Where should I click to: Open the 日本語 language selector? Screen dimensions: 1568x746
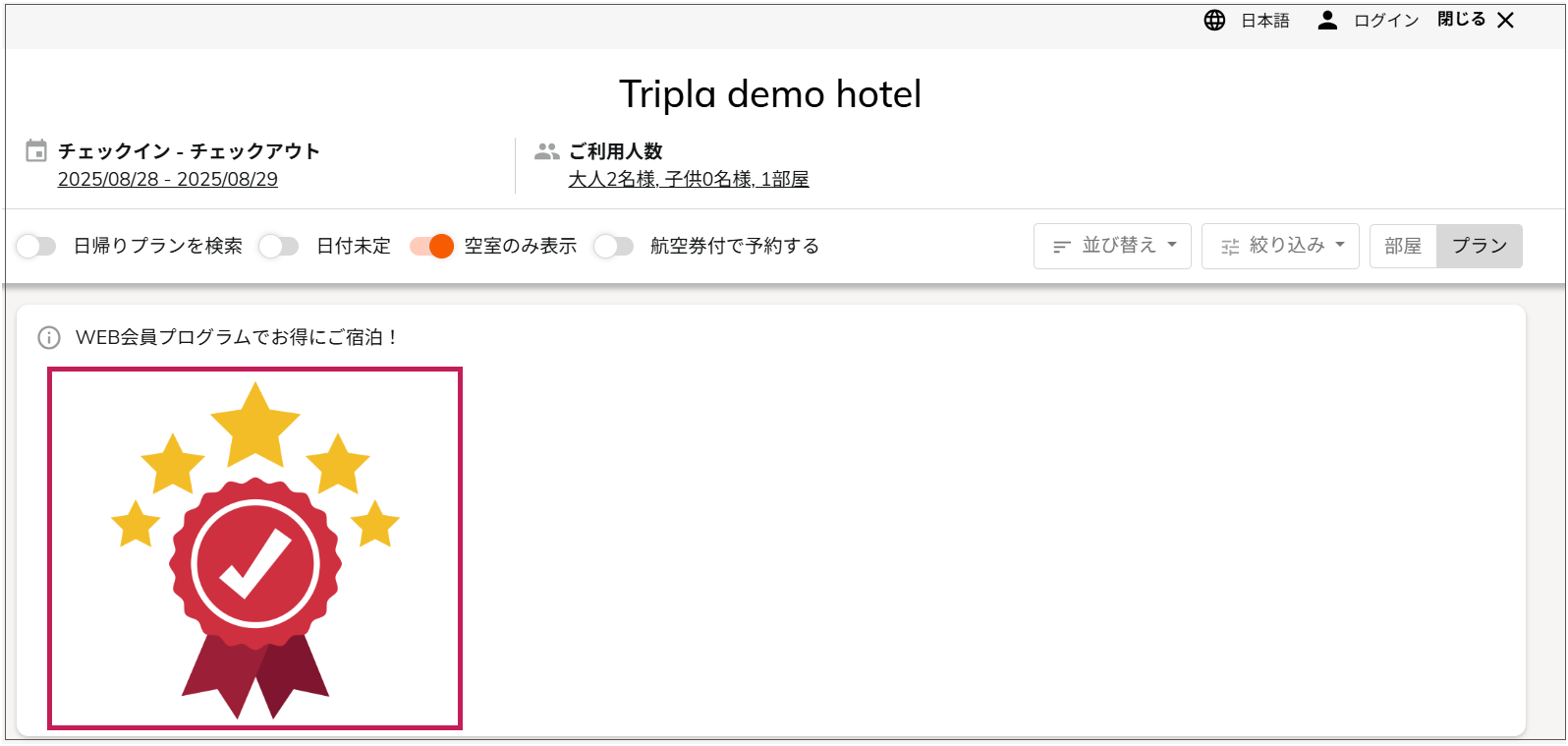(x=1264, y=21)
